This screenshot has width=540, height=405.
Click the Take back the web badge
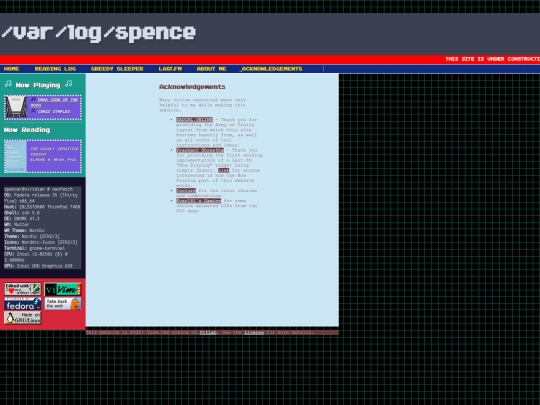(63, 304)
